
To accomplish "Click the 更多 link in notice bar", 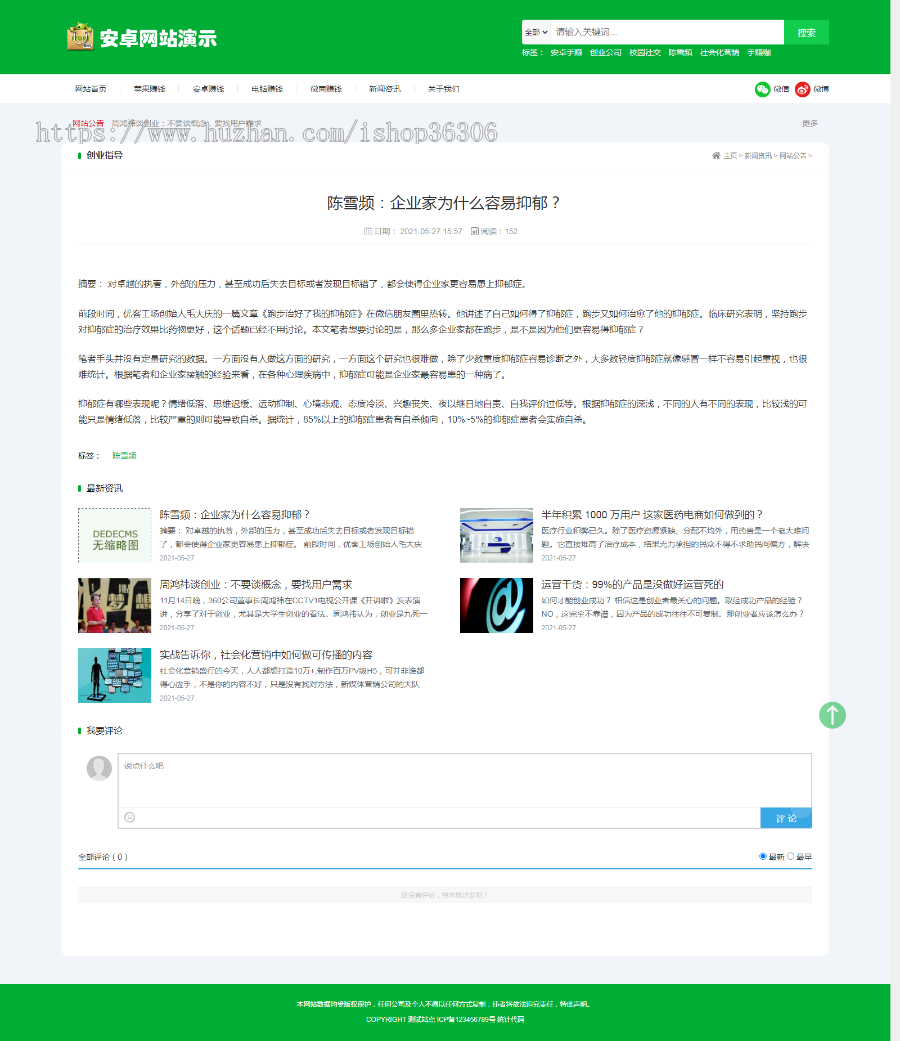I will point(809,124).
